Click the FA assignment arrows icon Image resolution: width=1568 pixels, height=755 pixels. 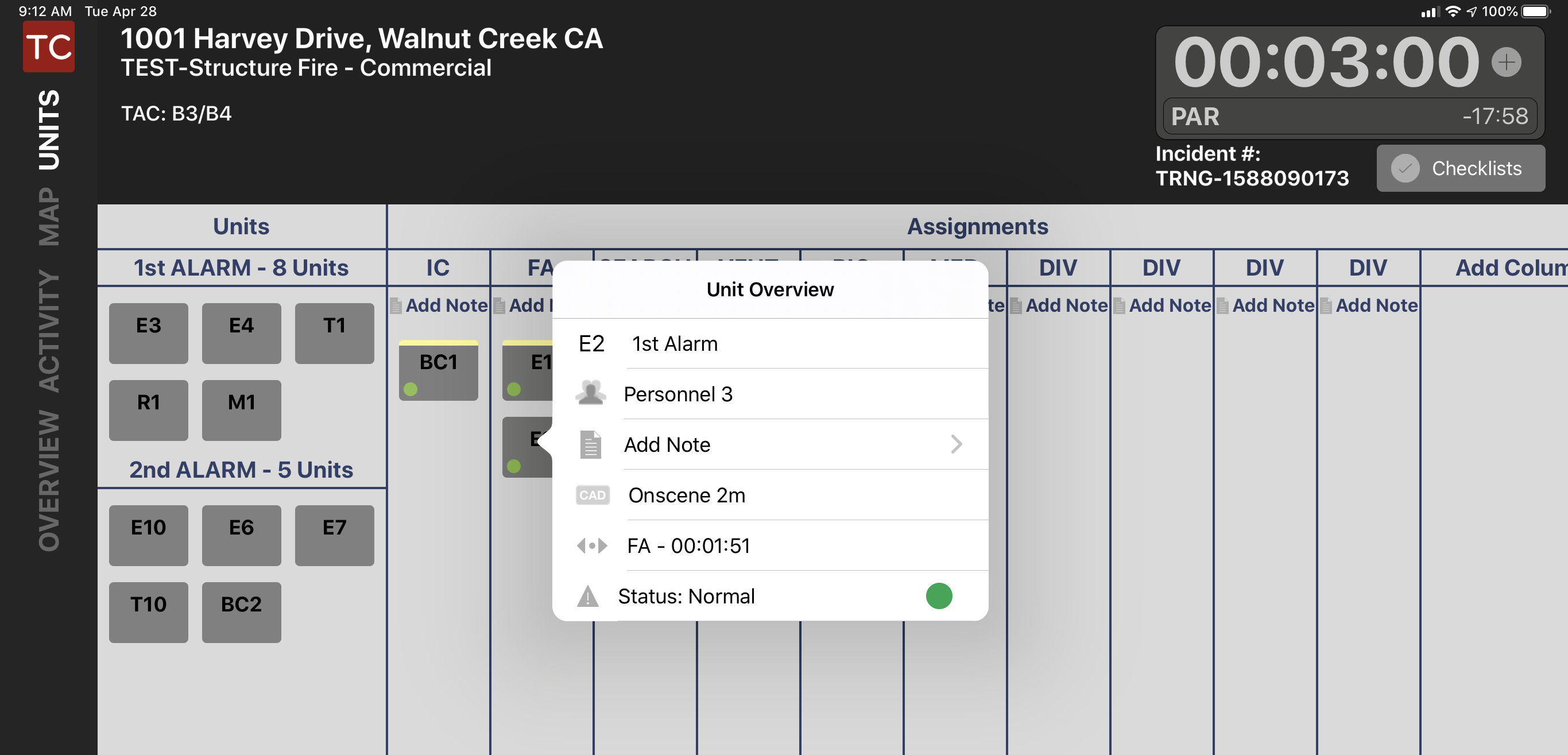tap(591, 545)
